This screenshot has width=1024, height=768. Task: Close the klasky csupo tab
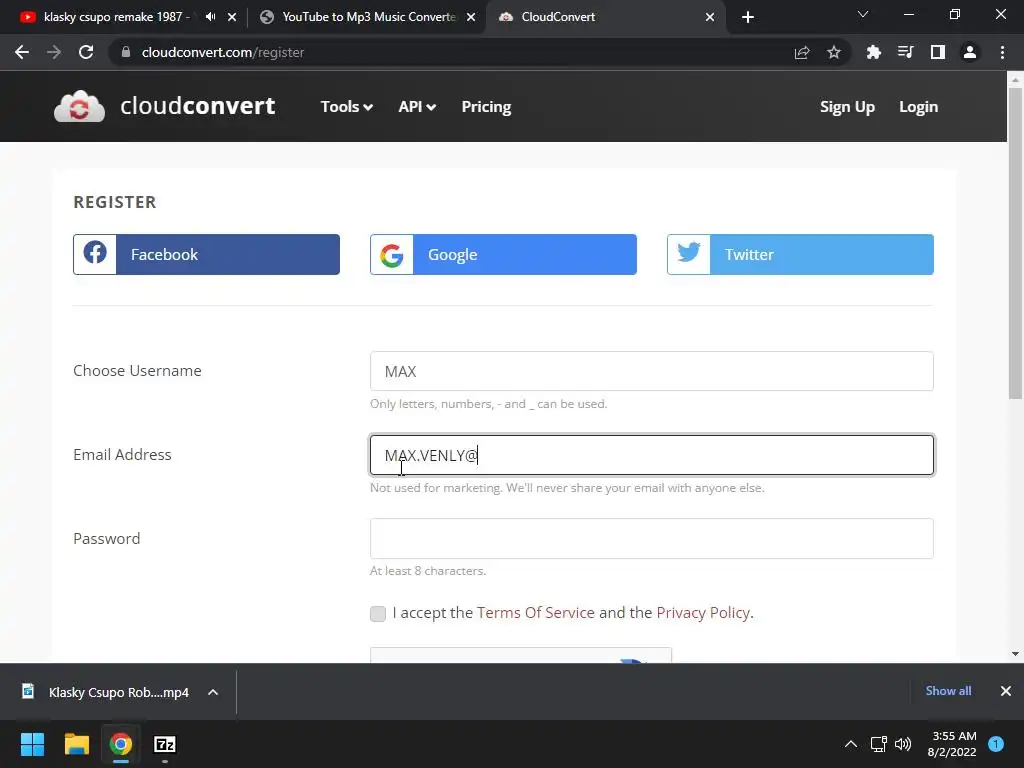pos(232,17)
